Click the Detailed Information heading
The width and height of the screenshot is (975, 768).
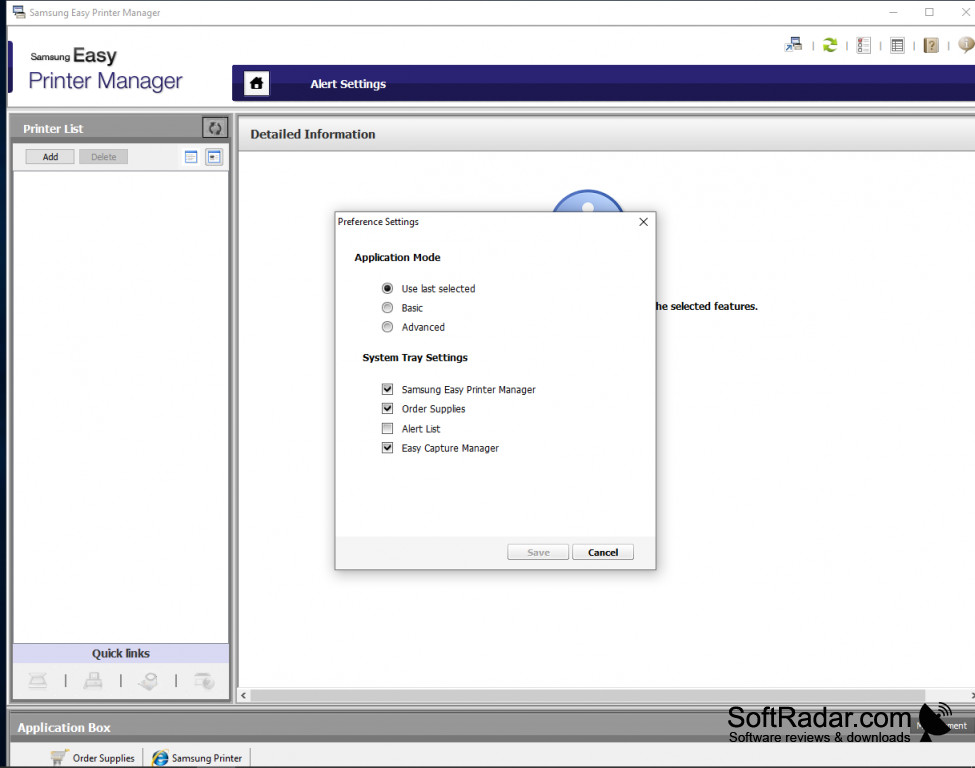(x=313, y=134)
